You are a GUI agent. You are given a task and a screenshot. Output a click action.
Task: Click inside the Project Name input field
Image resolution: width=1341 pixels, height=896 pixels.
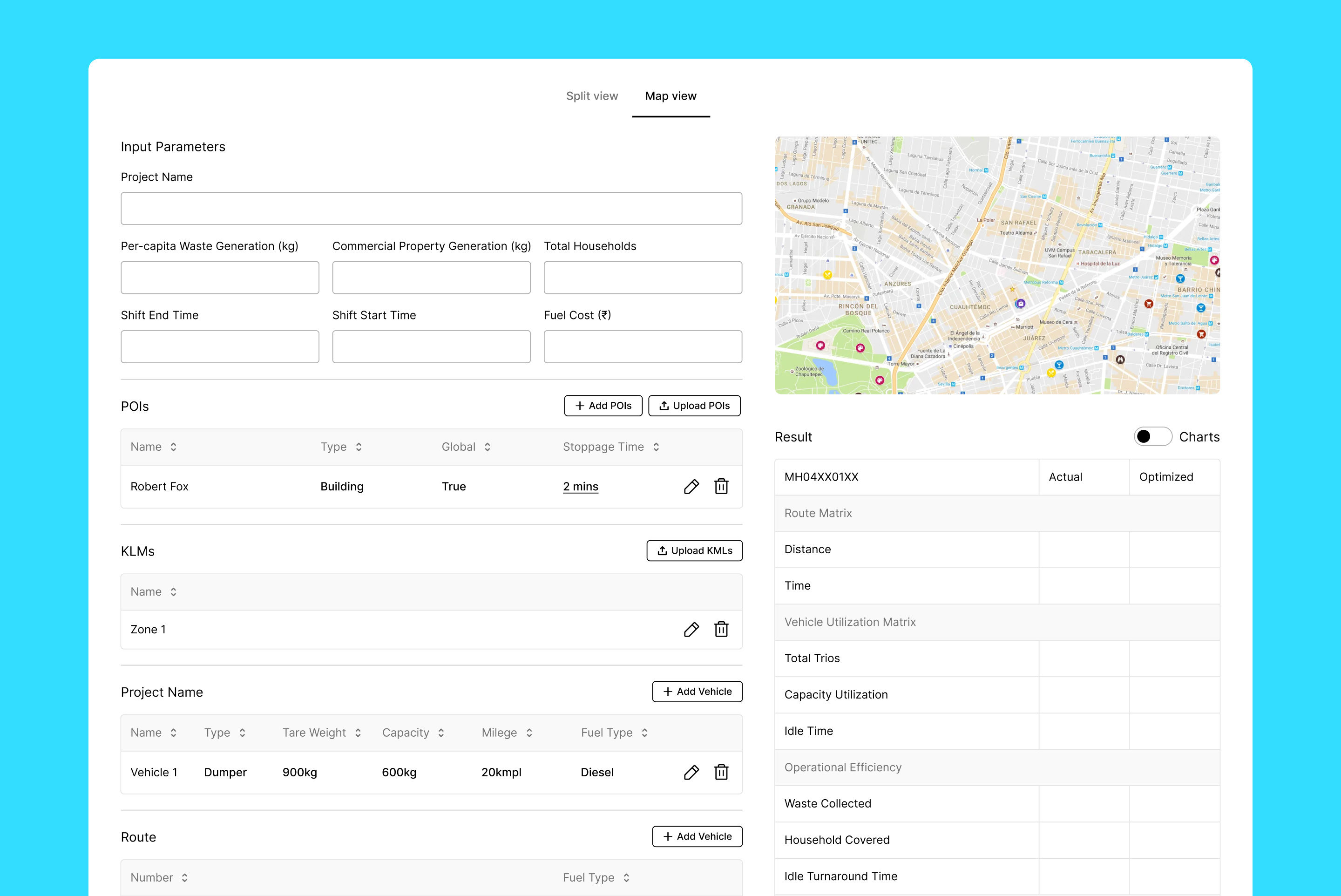coord(431,209)
